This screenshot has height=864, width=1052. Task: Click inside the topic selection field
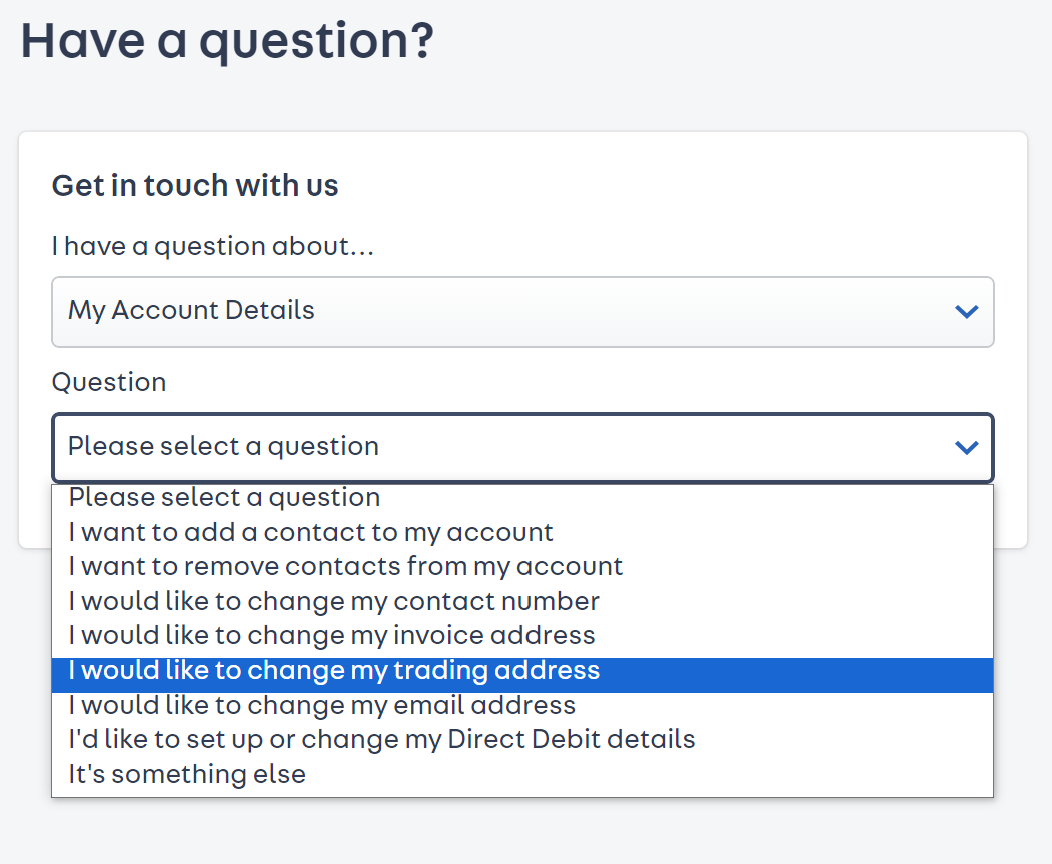[x=400, y=311]
